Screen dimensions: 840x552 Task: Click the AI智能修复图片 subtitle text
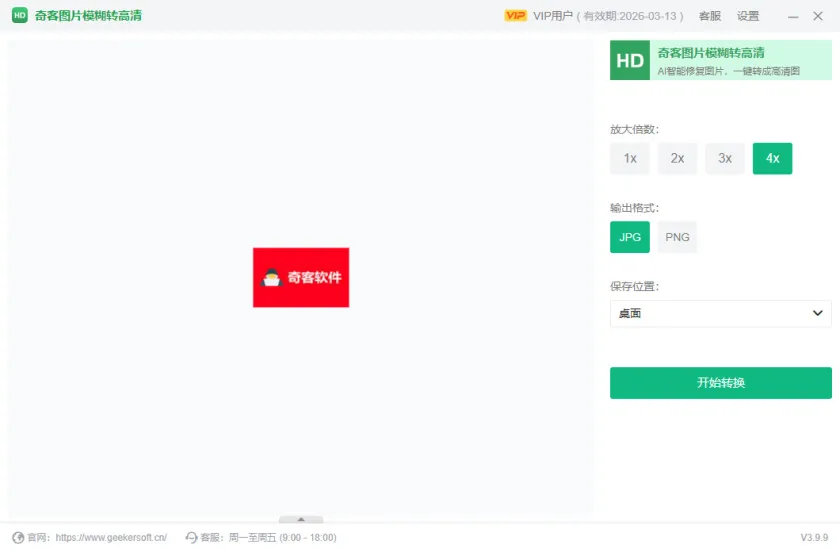(x=729, y=71)
